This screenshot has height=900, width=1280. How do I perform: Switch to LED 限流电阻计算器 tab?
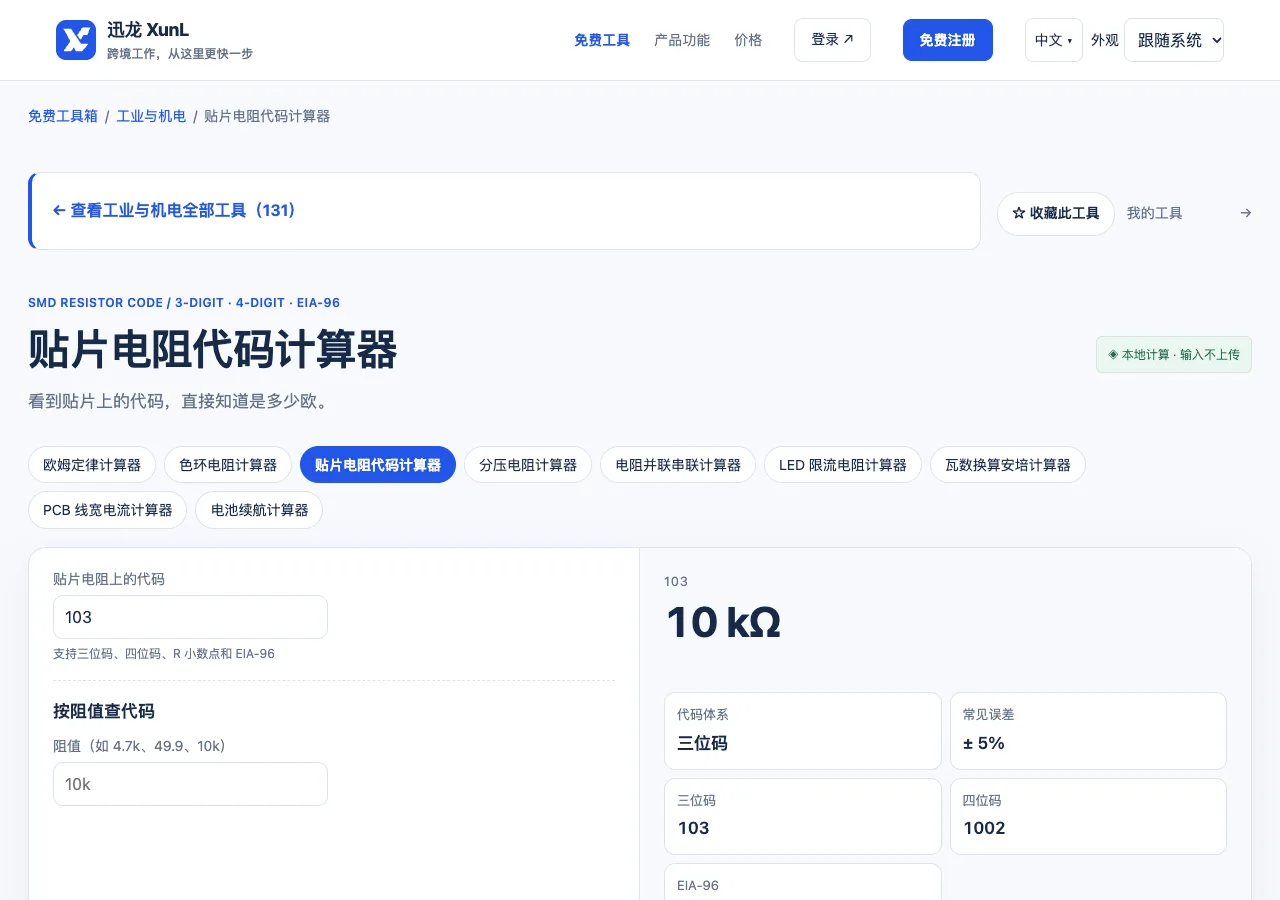point(843,465)
